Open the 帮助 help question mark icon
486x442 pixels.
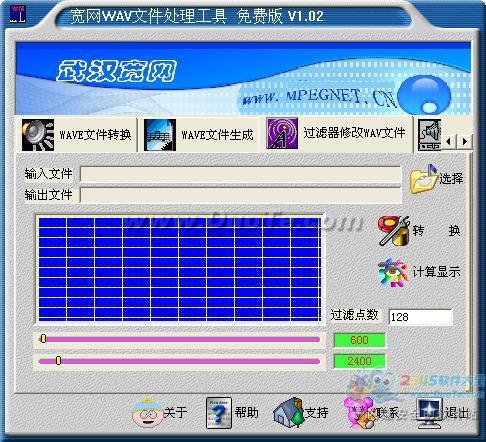coord(219,413)
